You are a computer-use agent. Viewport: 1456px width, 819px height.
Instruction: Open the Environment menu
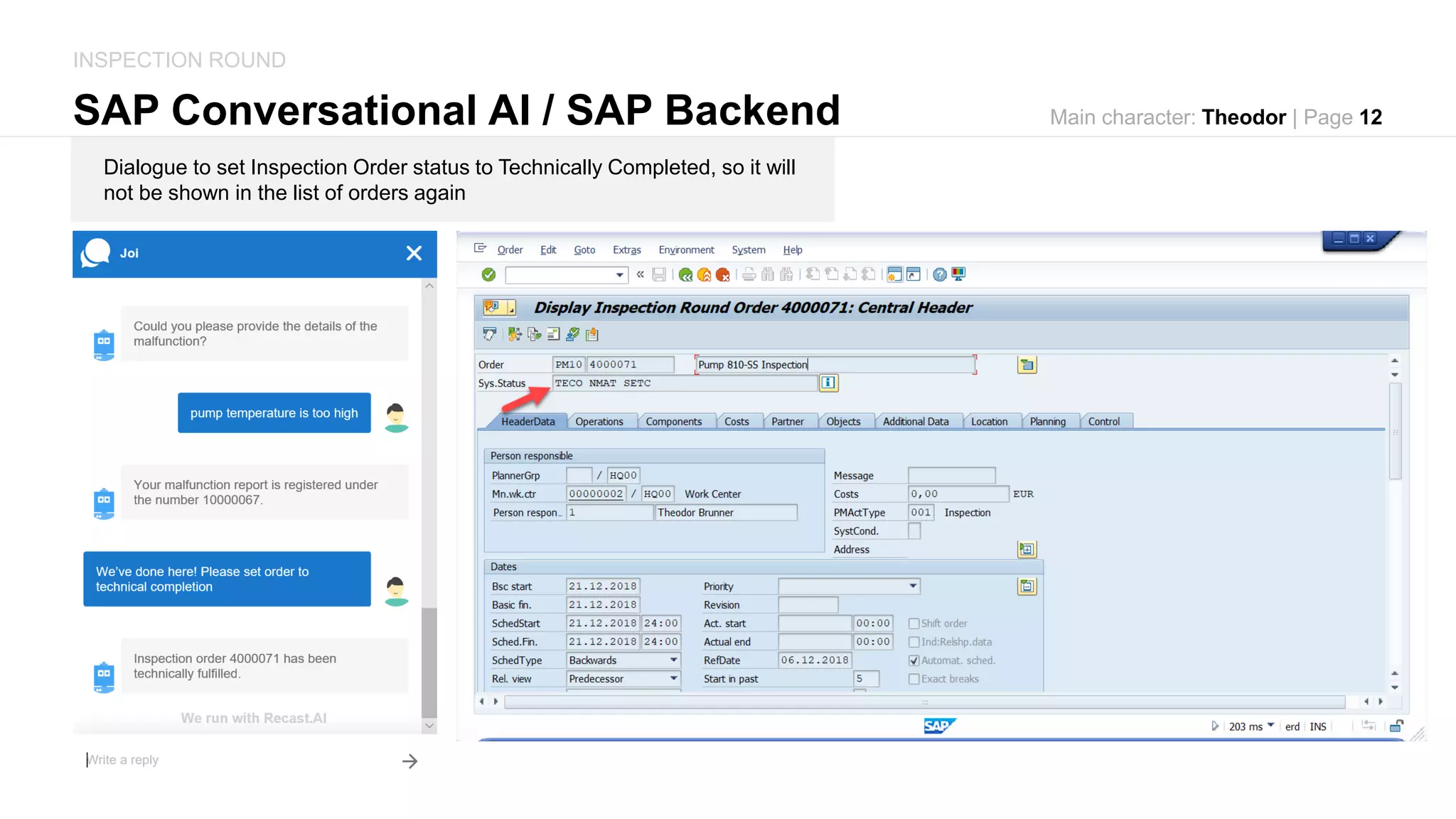pyautogui.click(x=686, y=250)
